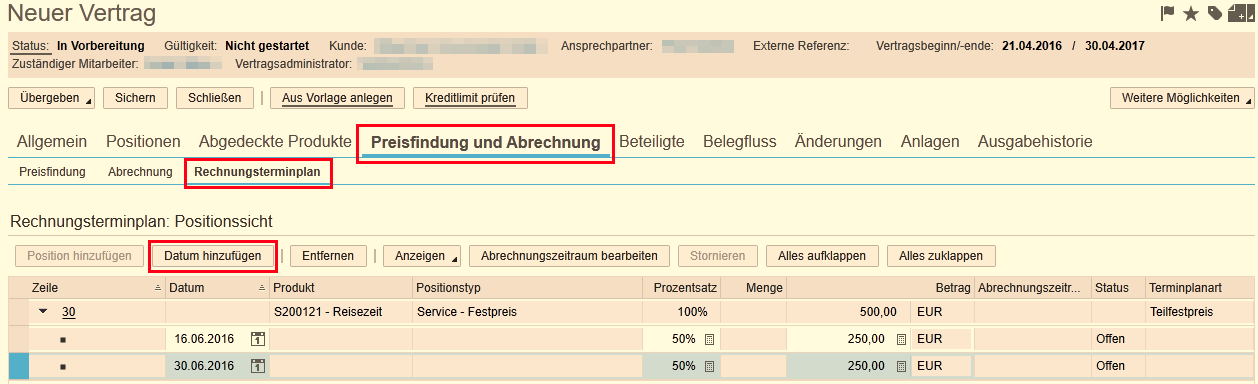Click the Teilfestpreis cell
The height and width of the screenshot is (384, 1258).
[x=1200, y=312]
